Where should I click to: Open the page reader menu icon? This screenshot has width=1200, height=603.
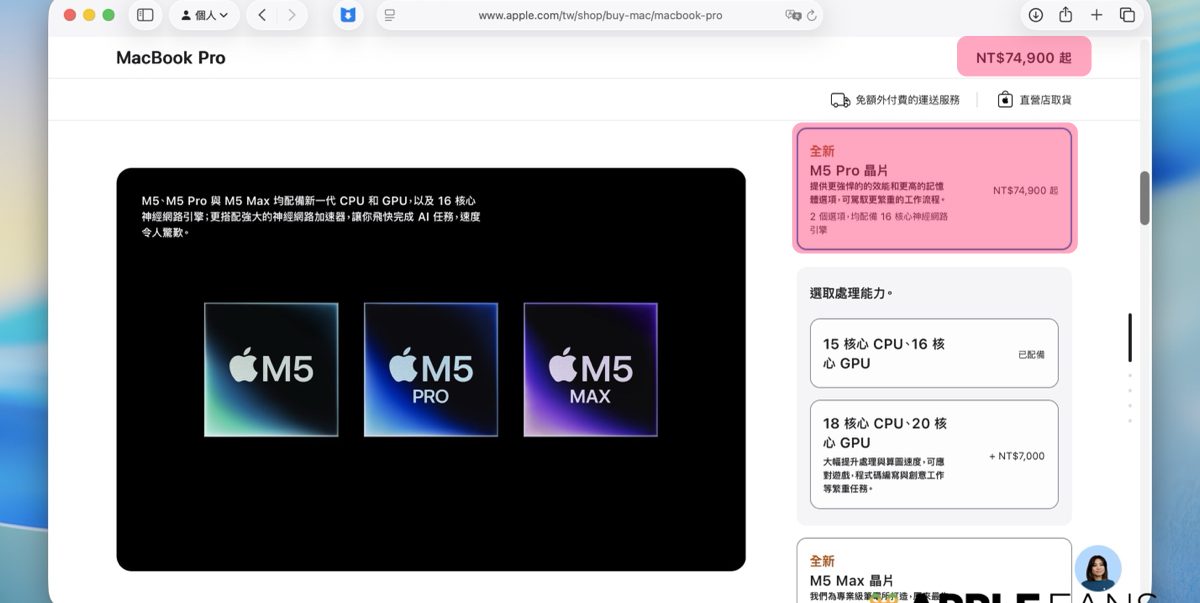coord(390,15)
